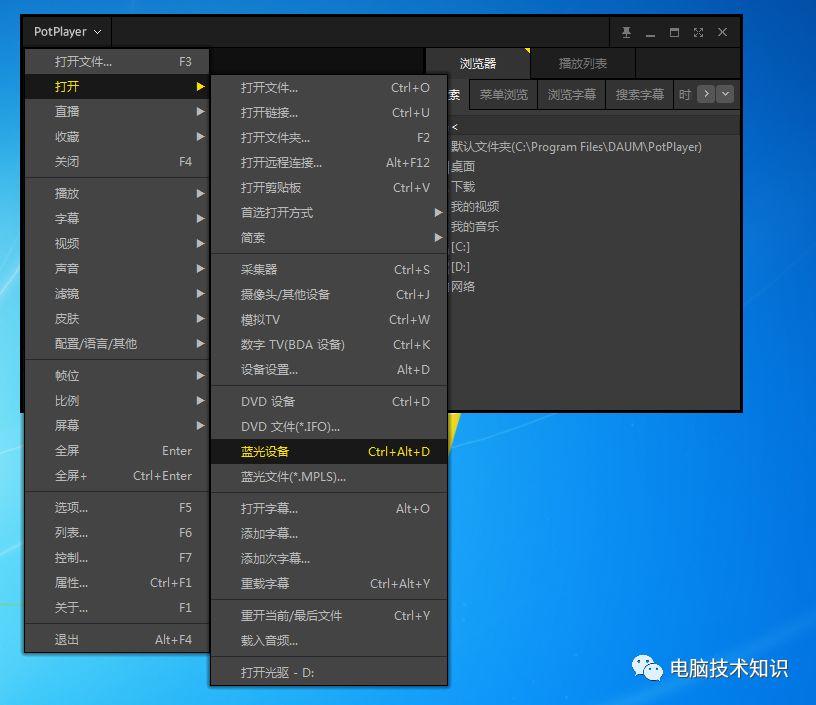Choose 打开文件夹... F2
The image size is (816, 705).
pyautogui.click(x=329, y=137)
